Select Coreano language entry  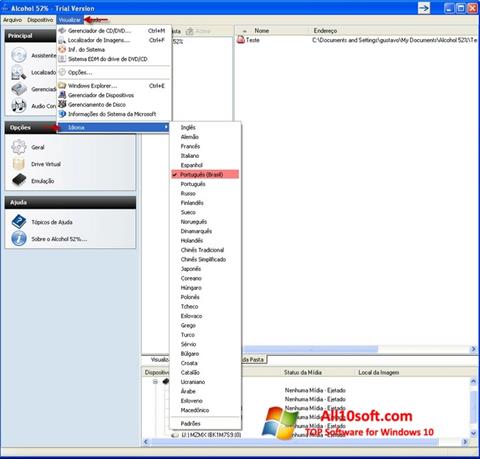point(191,278)
